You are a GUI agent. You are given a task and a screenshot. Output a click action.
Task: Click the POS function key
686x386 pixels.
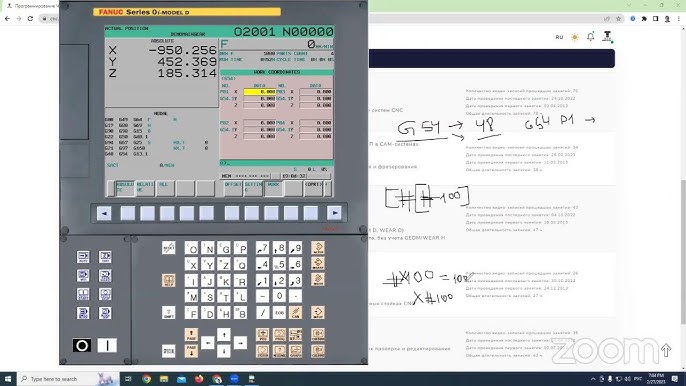[x=262, y=335]
